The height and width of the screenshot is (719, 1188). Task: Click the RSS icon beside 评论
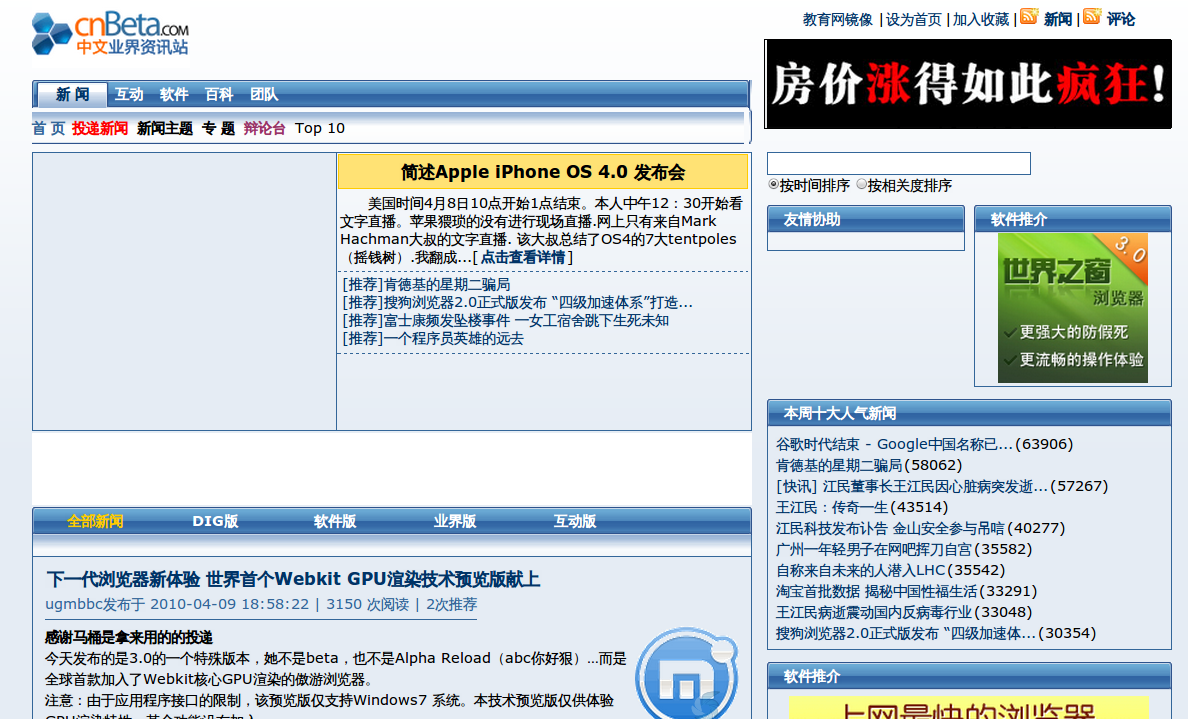click(1092, 16)
